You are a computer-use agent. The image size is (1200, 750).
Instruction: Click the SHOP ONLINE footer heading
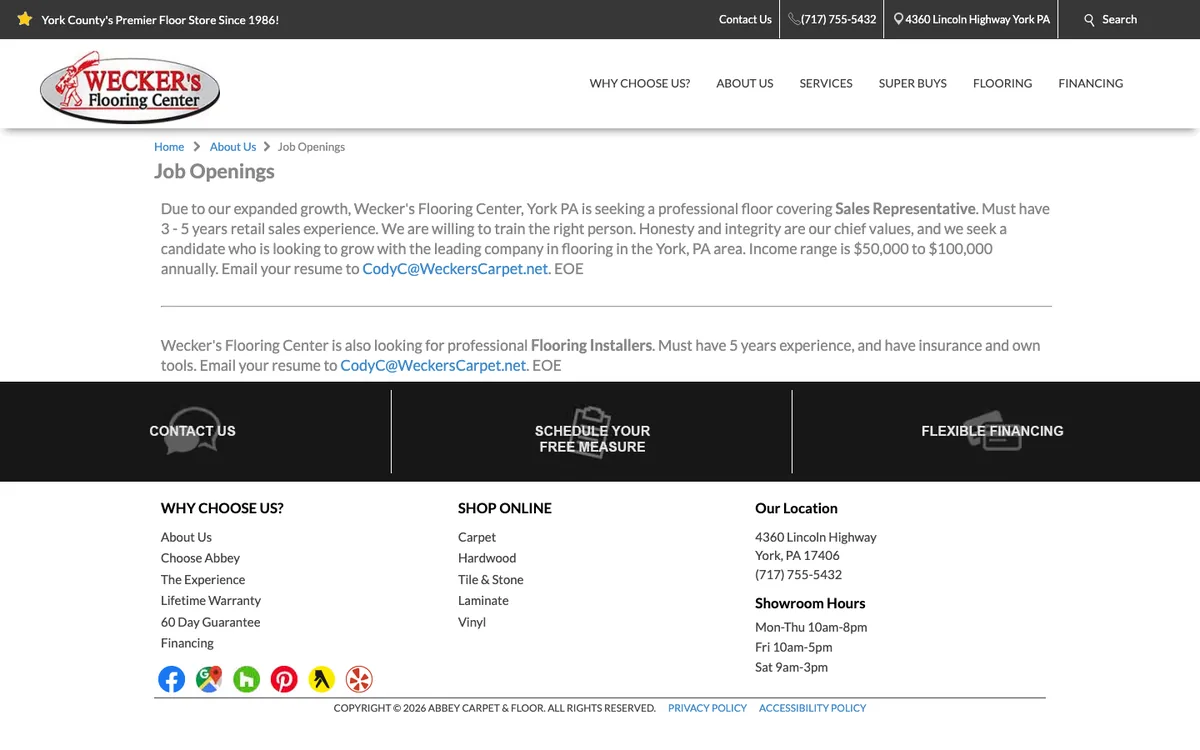(505, 508)
